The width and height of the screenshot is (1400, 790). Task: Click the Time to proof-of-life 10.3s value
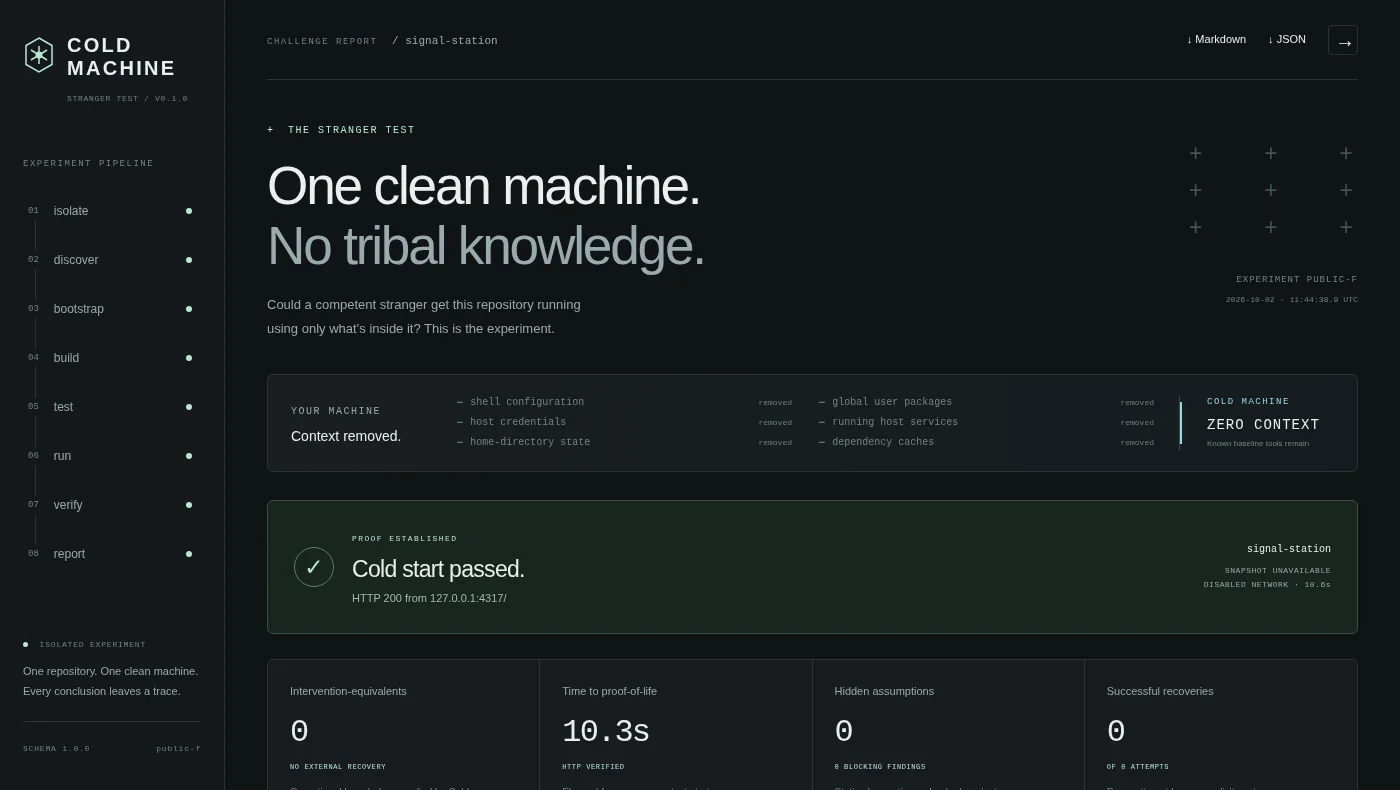pos(605,732)
